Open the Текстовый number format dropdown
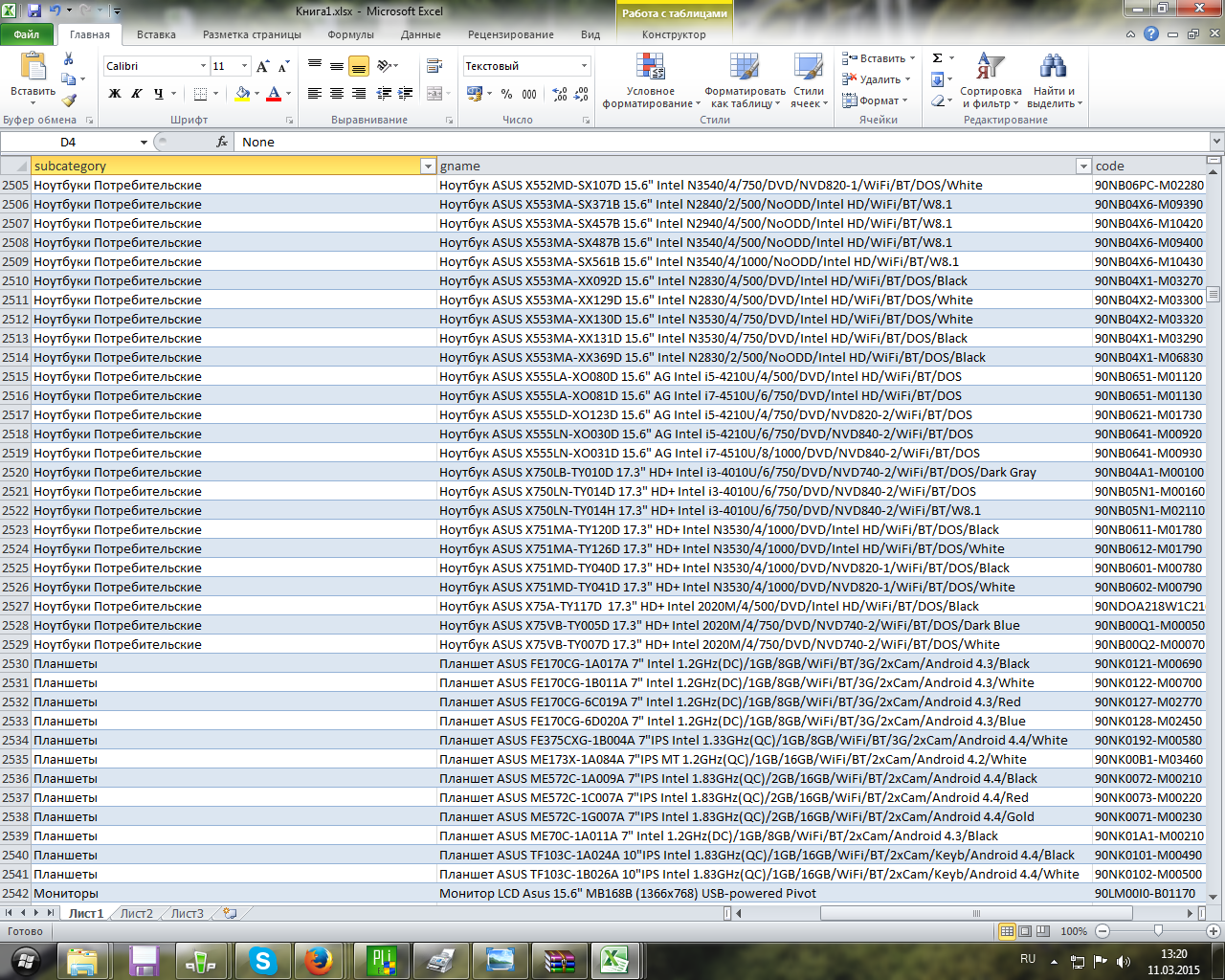The height and width of the screenshot is (980, 1225). pos(584,66)
